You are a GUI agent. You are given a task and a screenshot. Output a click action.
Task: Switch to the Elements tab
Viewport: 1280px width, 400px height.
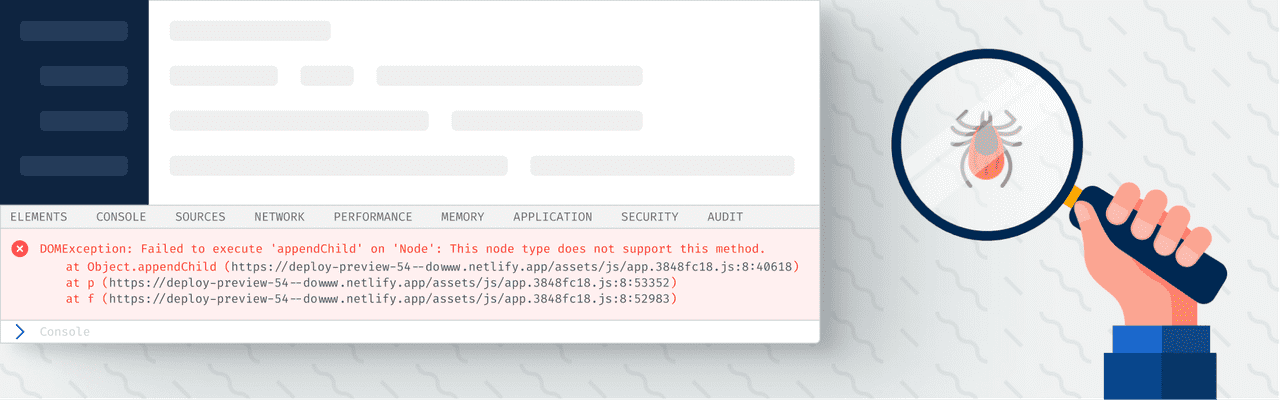(x=39, y=217)
